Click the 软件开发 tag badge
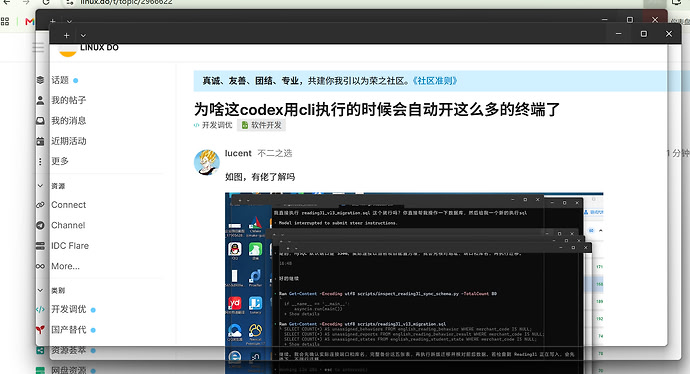 [x=262, y=125]
